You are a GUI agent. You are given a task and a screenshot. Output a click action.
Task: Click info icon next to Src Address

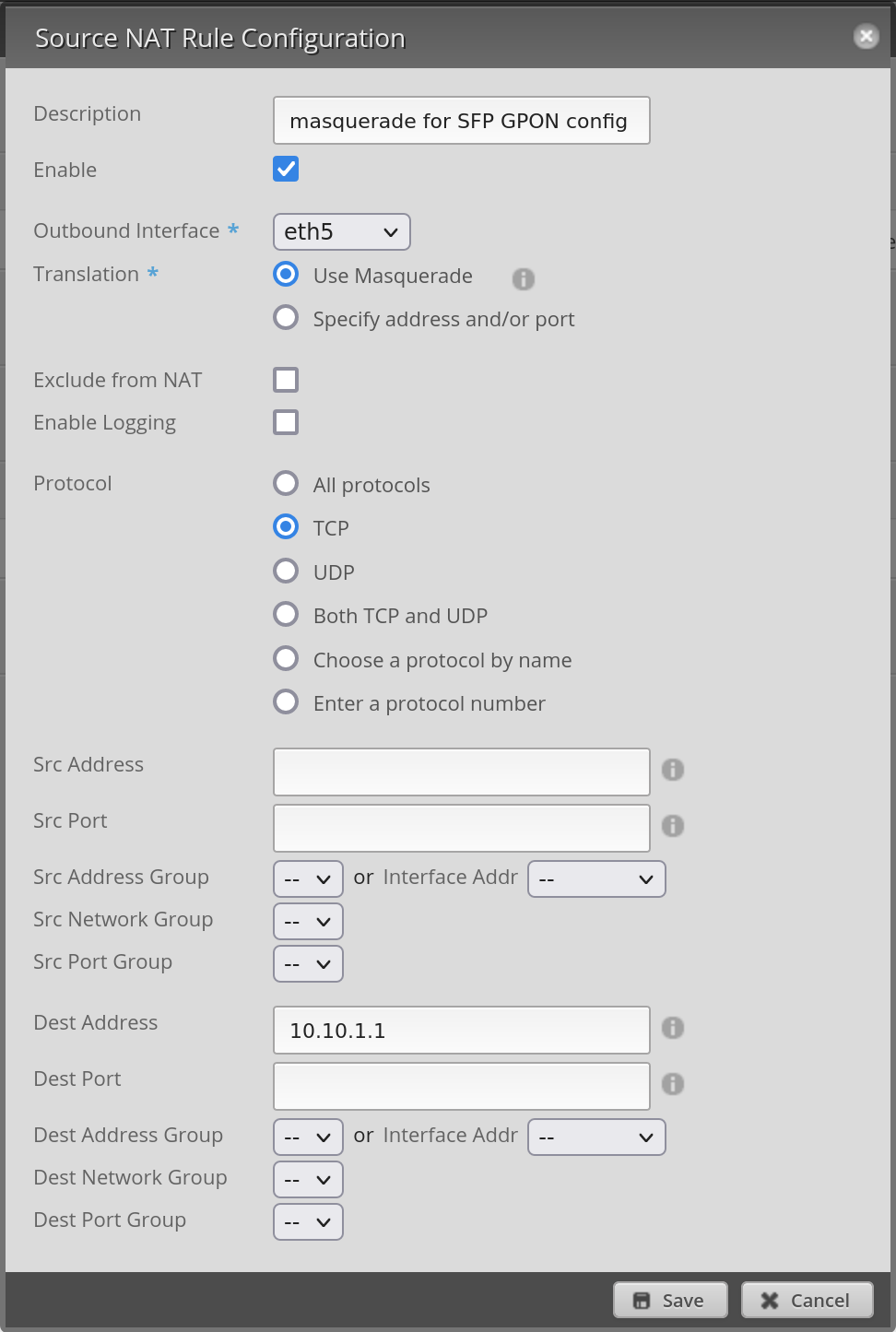673,770
